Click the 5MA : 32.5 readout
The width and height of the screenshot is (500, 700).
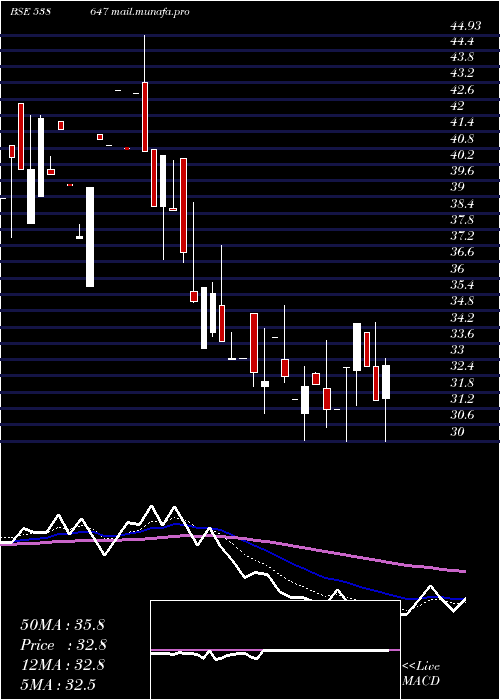tap(58, 684)
